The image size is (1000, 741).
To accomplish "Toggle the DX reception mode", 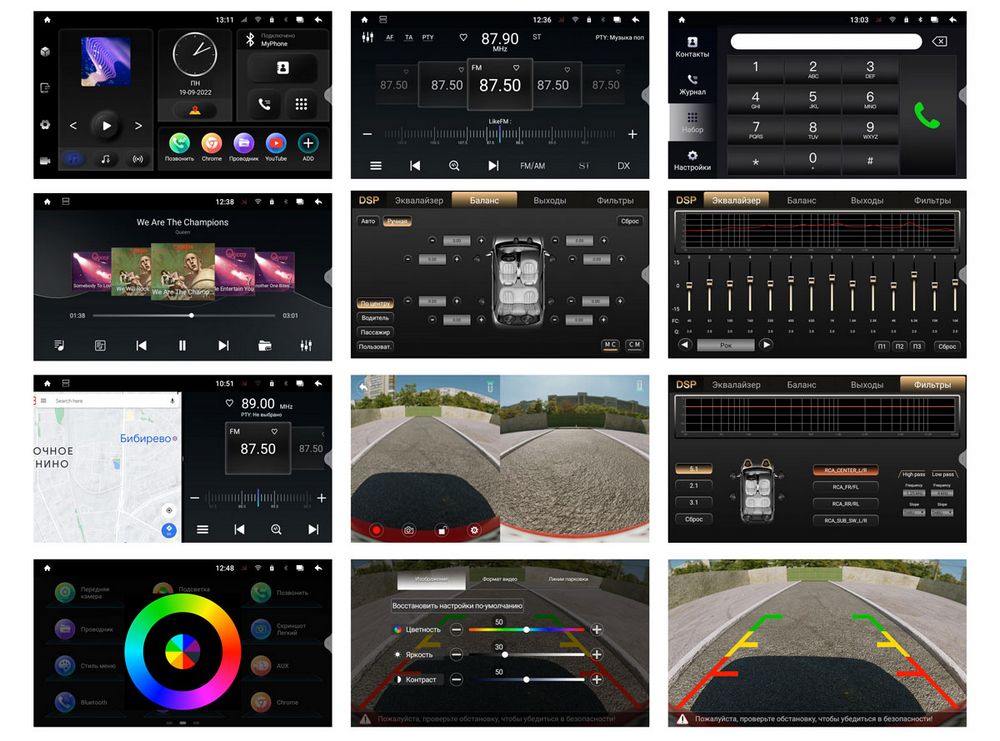I will tap(623, 166).
